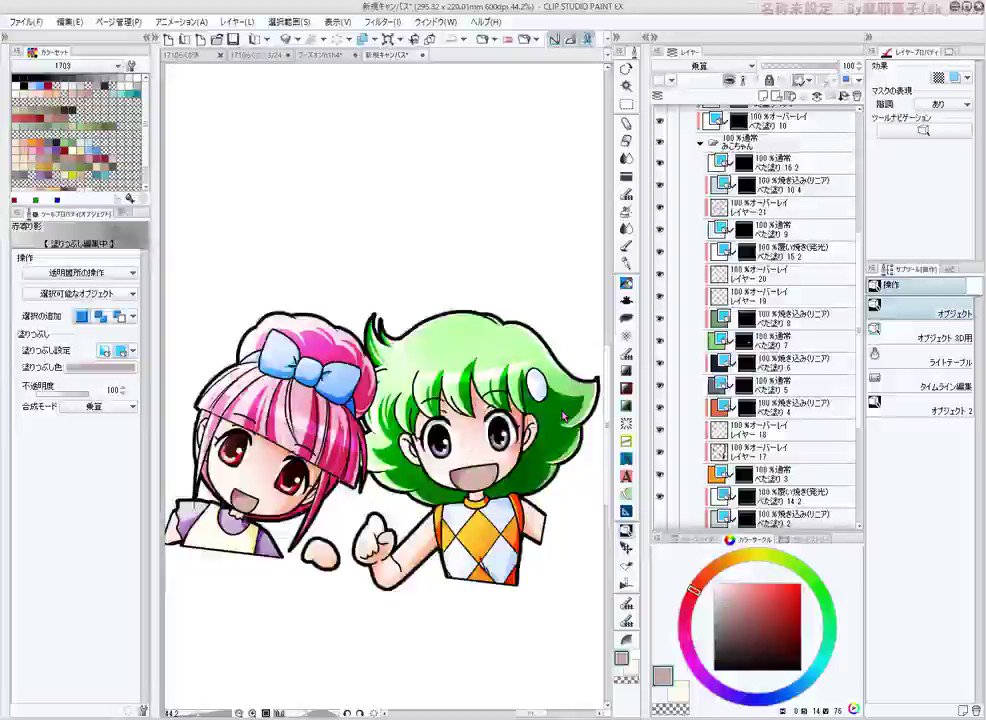Click the eyedropper icon below the color set palette
Image resolution: width=986 pixels, height=720 pixels.
click(x=130, y=199)
